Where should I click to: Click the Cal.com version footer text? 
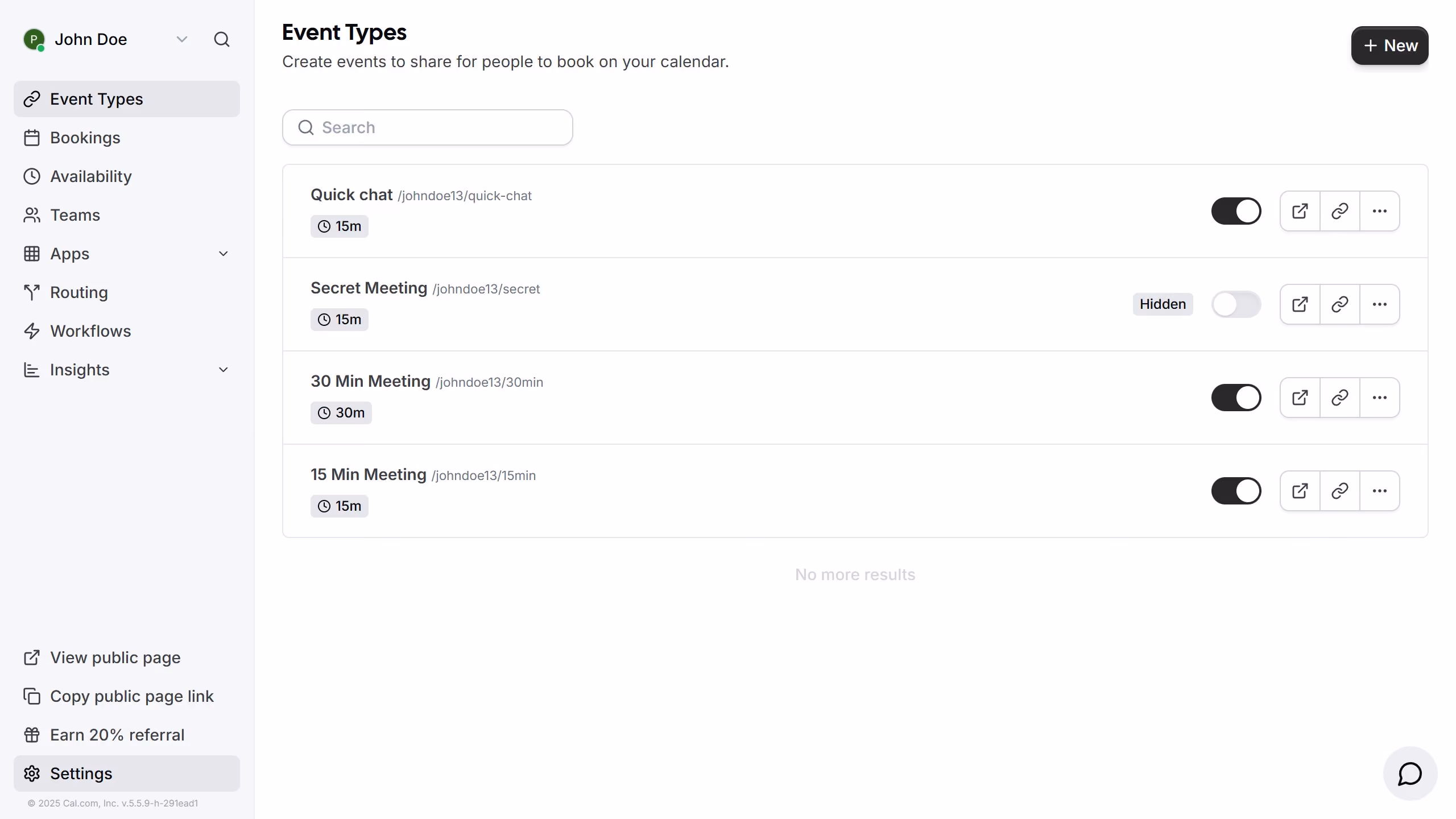113,803
